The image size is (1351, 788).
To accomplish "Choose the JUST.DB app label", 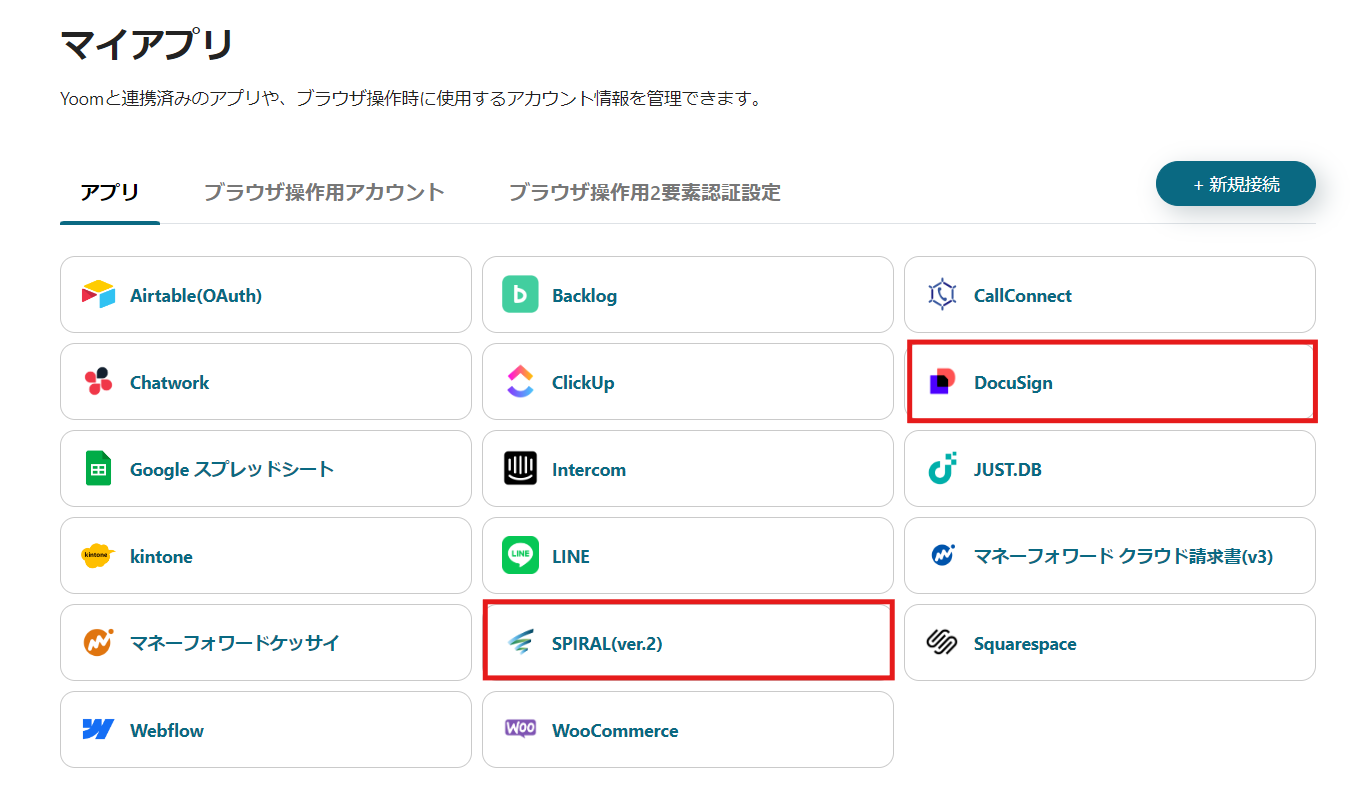I will click(1008, 470).
